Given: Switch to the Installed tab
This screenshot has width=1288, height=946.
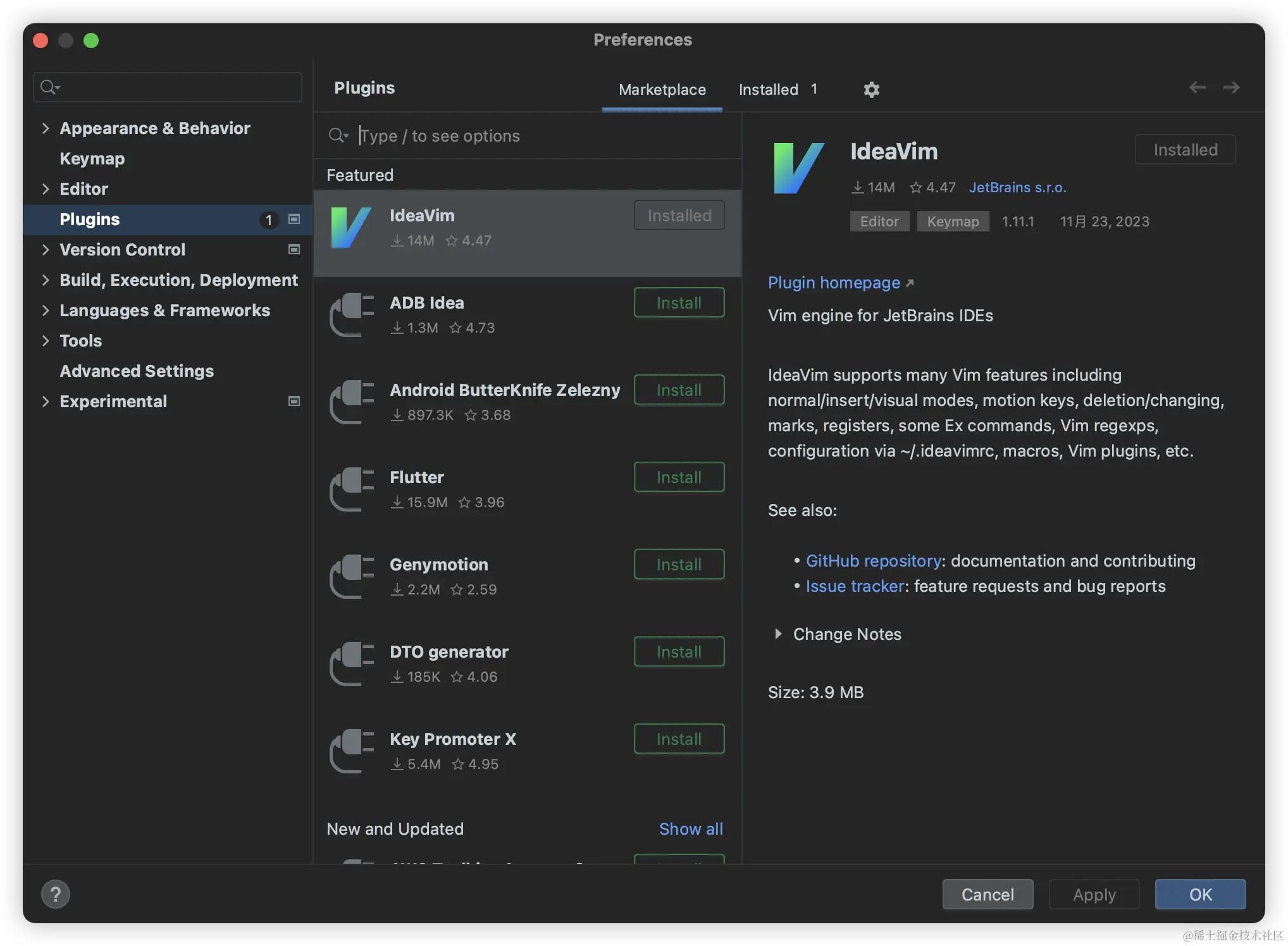Looking at the screenshot, I should tap(768, 90).
